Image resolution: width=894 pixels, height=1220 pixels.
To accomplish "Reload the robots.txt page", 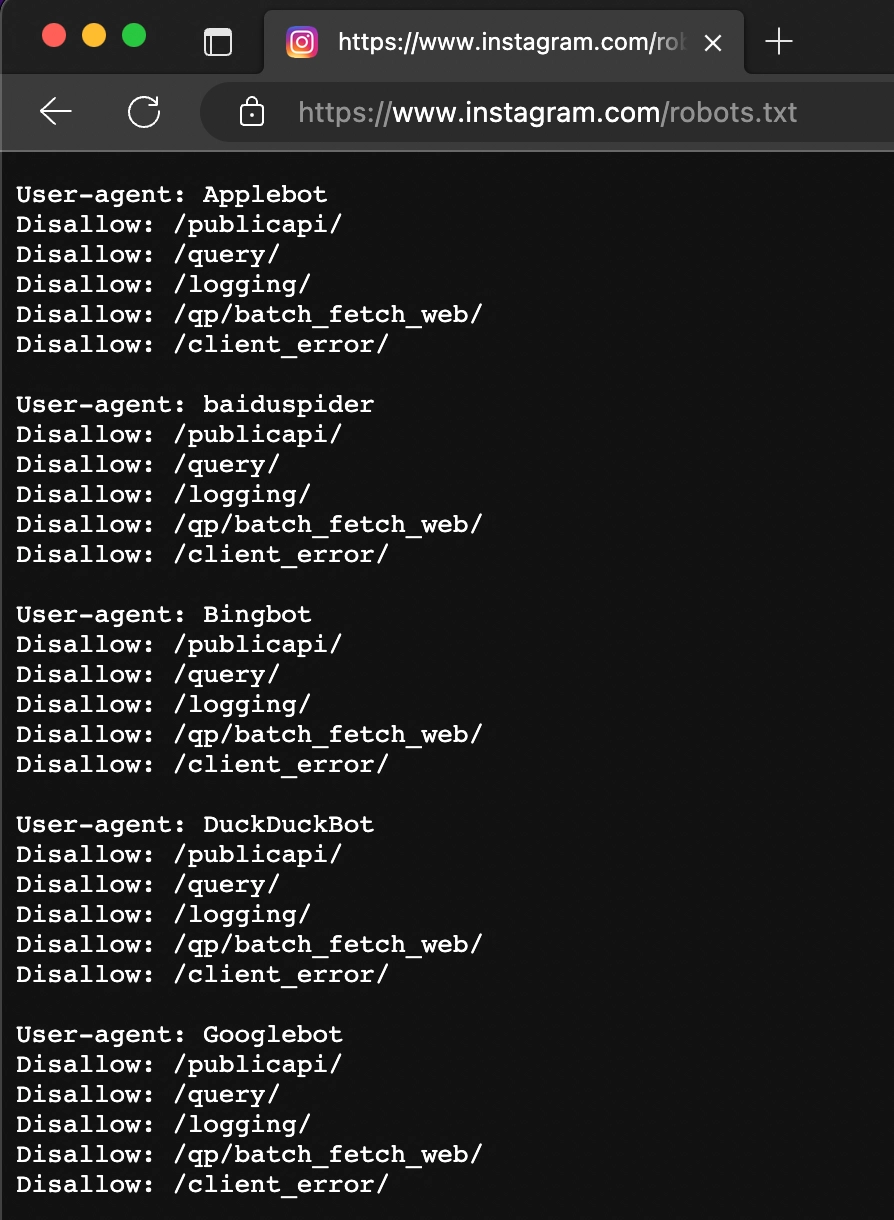I will point(144,112).
